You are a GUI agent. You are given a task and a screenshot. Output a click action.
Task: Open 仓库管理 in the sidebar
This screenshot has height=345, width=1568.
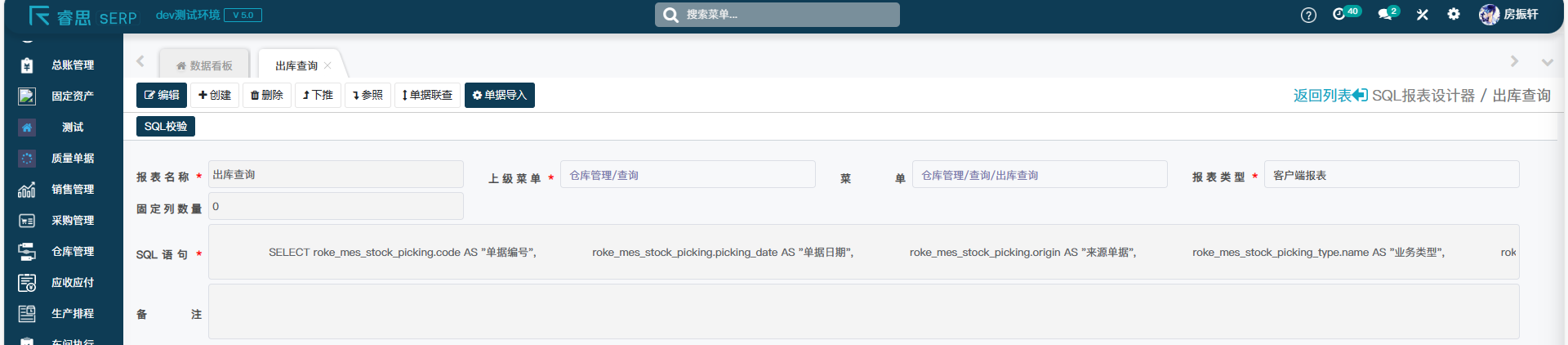coord(72,252)
